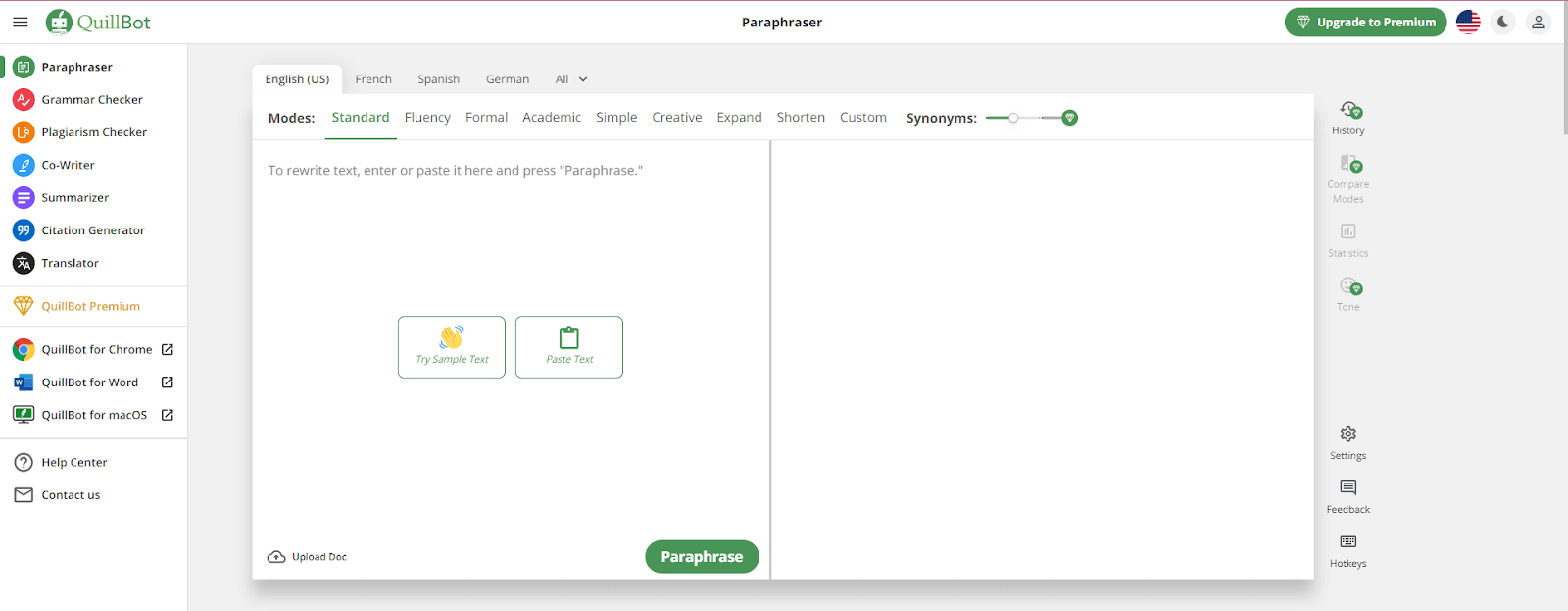Click into the text input area to rewrite
The width and height of the screenshot is (1568, 611).
point(511,338)
